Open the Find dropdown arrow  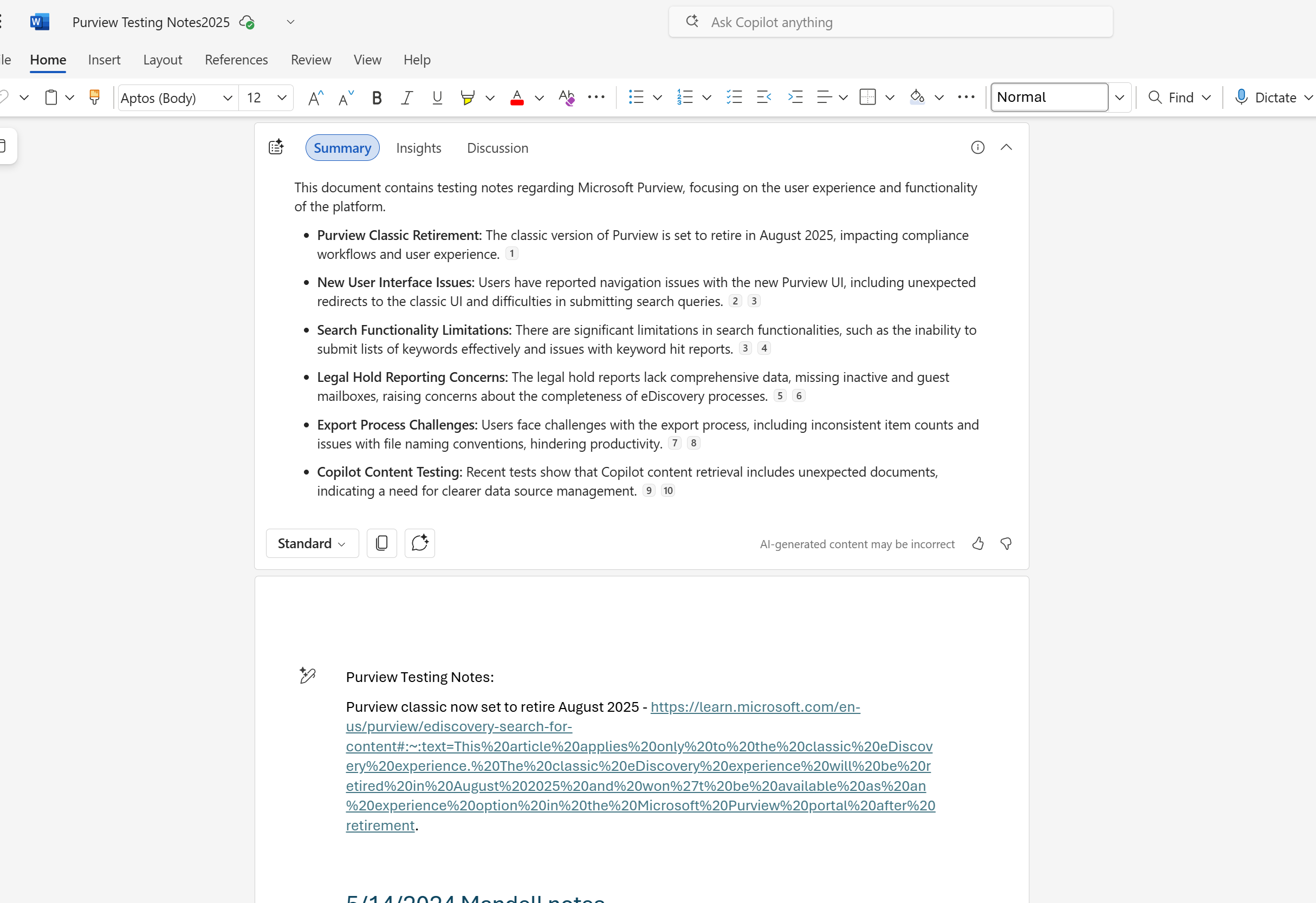tap(1207, 98)
